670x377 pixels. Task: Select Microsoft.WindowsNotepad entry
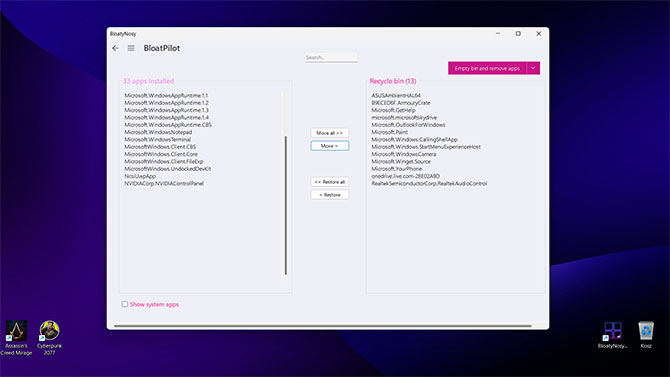[158, 132]
